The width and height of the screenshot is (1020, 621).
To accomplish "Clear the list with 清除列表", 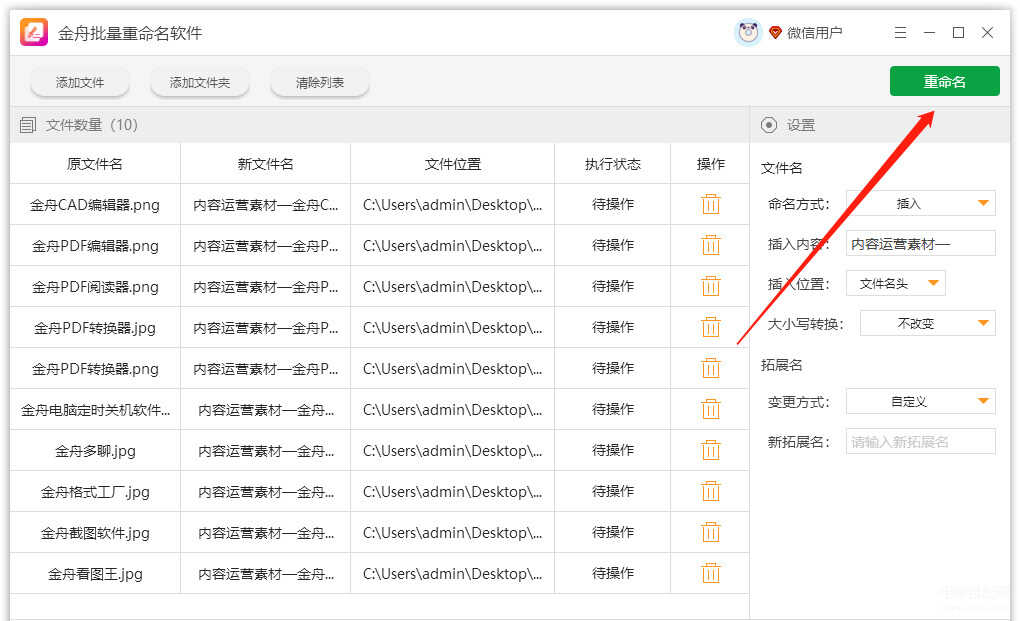I will [320, 83].
